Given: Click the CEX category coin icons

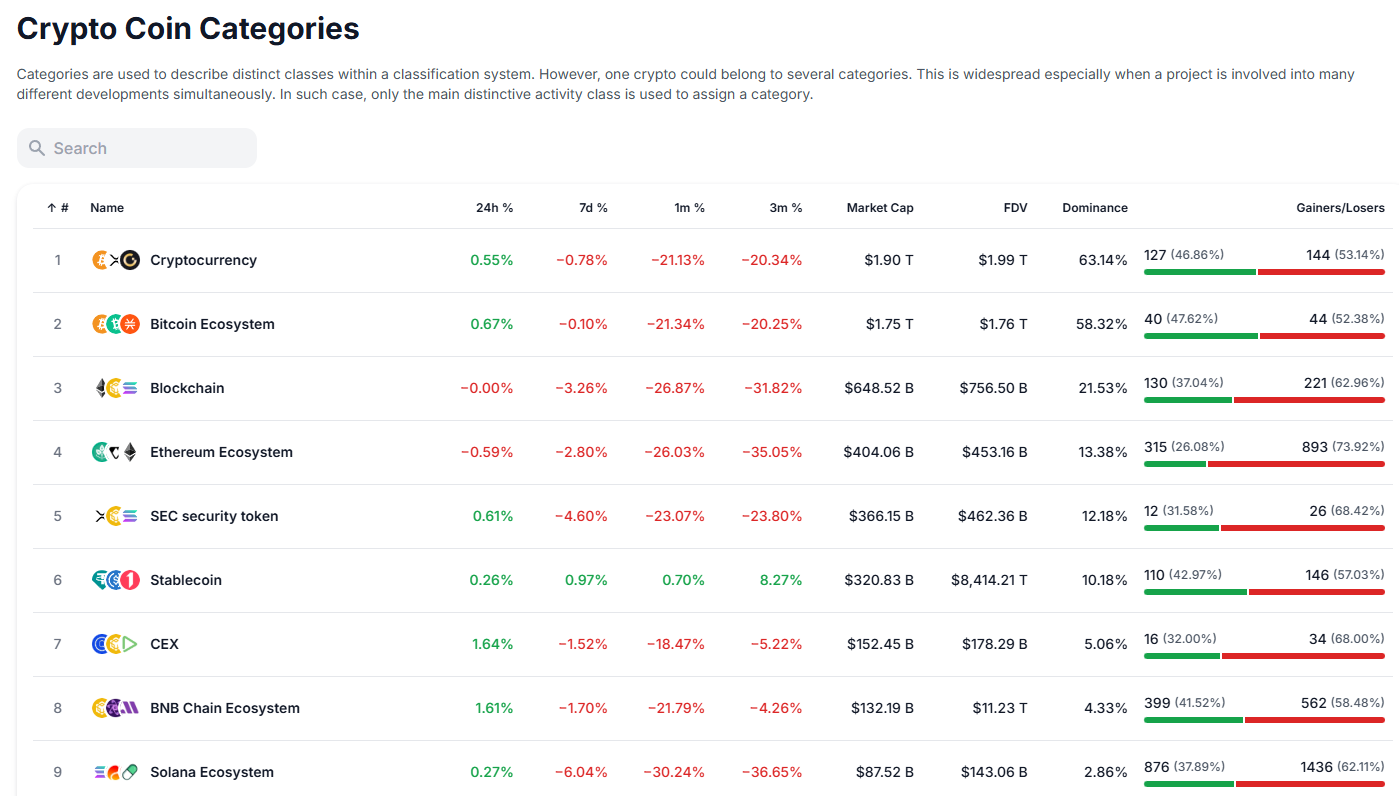Looking at the screenshot, I should click(x=116, y=644).
